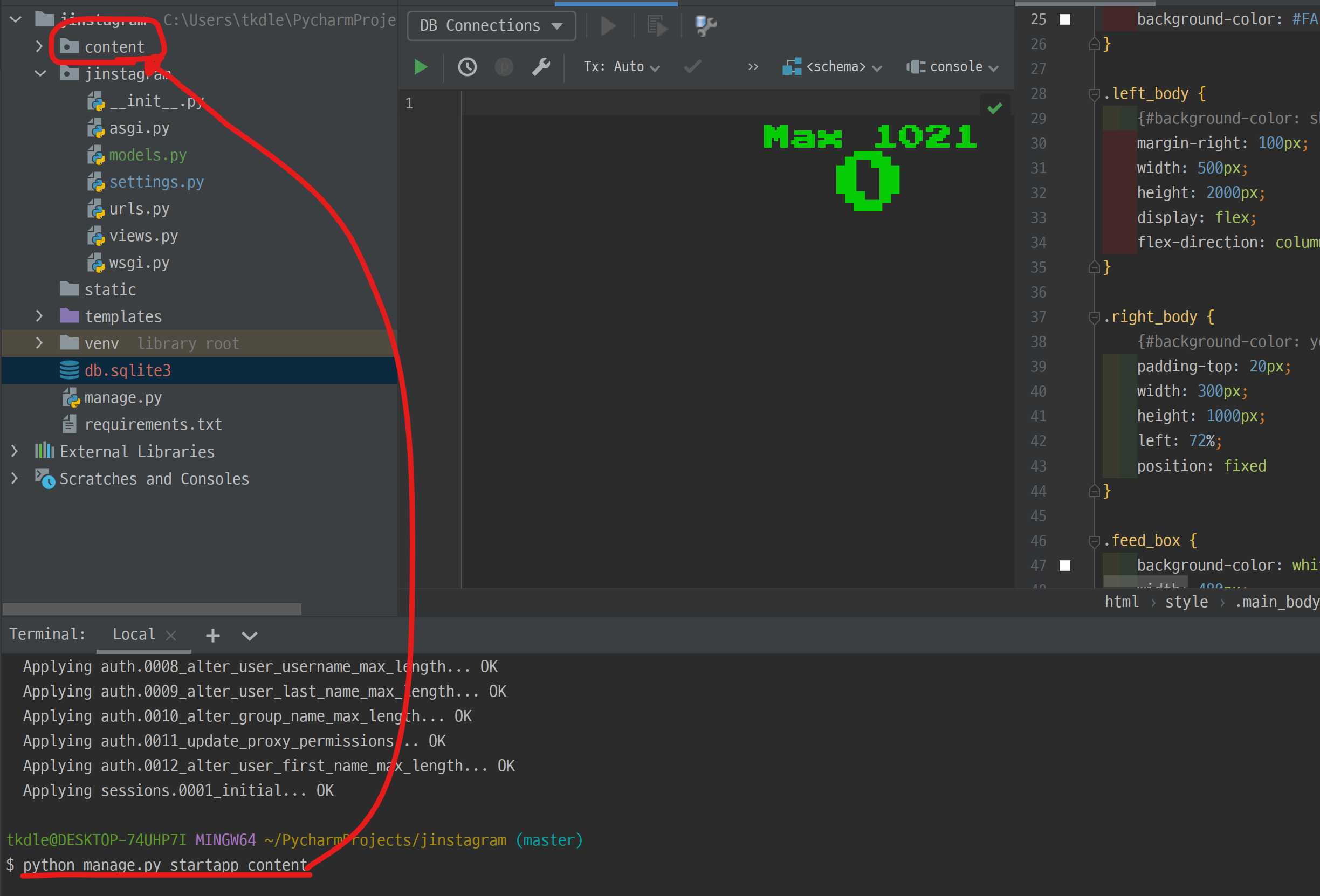Viewport: 1320px width, 896px height.
Task: Click the grayed coverage run icon
Action: point(657,25)
